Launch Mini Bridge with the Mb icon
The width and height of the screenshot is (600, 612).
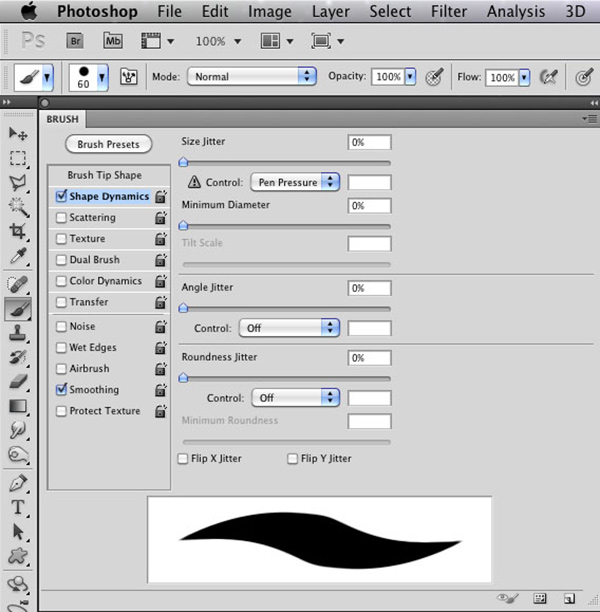[x=113, y=41]
